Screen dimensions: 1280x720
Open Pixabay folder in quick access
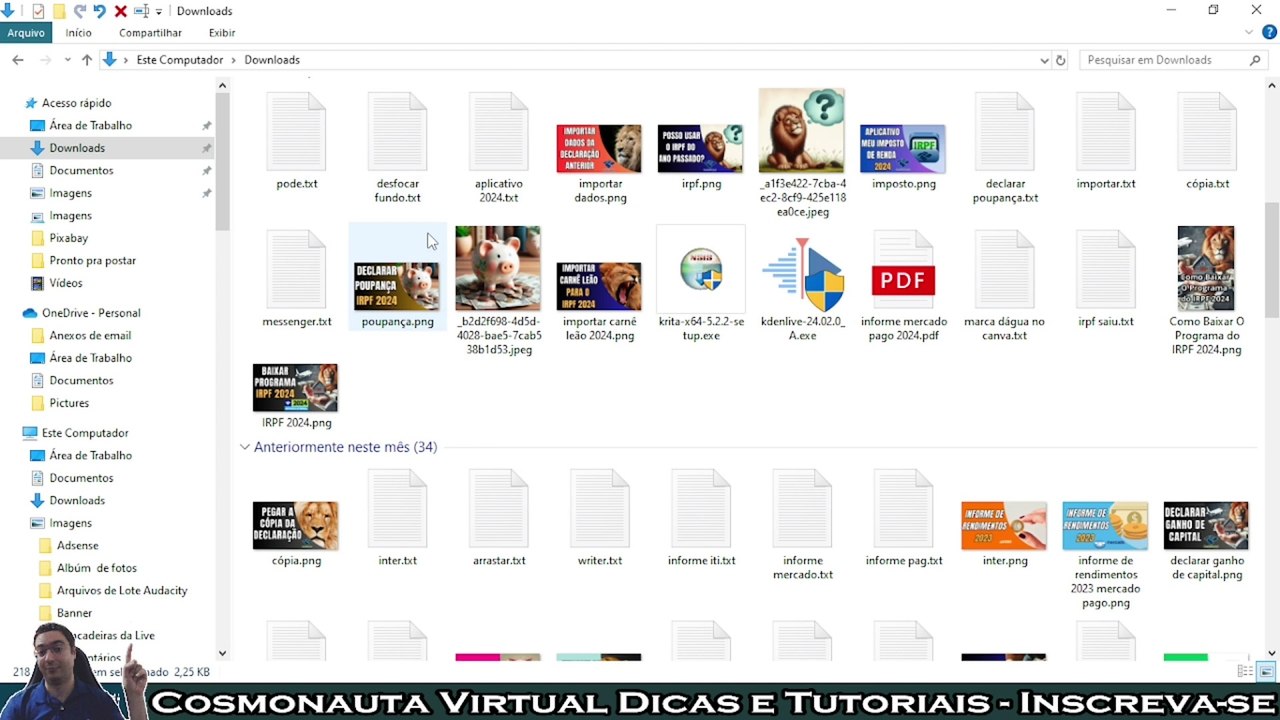coord(69,238)
